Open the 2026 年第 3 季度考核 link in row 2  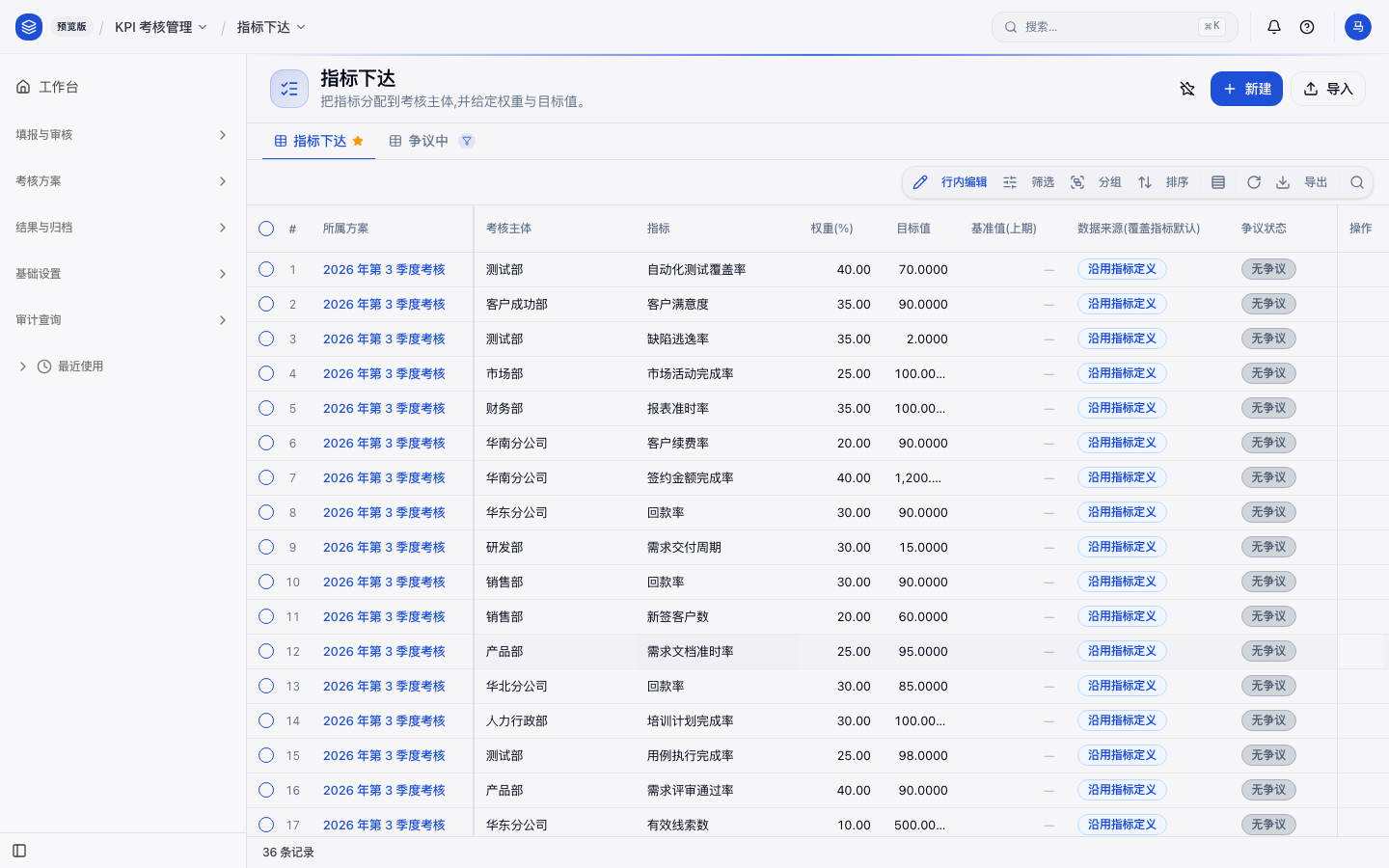(384, 304)
